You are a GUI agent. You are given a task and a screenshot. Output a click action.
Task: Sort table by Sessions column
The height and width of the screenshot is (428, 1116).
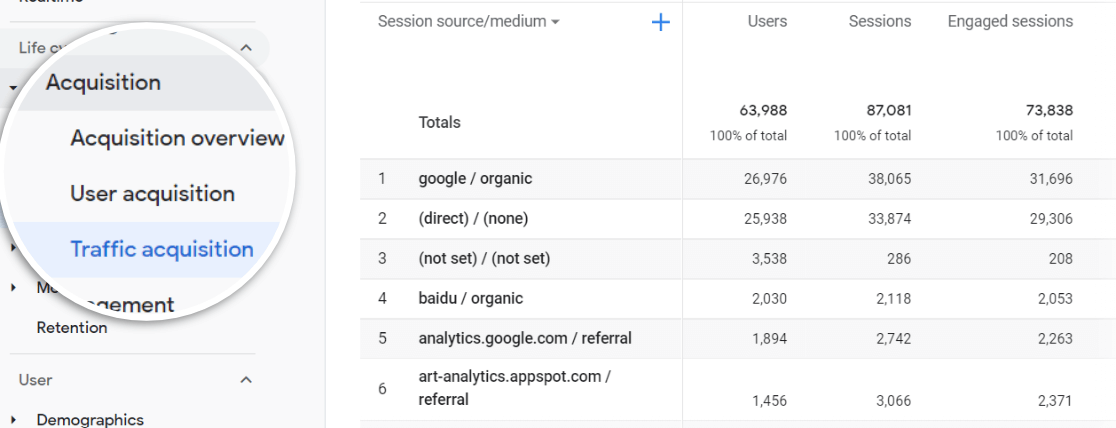pyautogui.click(x=879, y=21)
